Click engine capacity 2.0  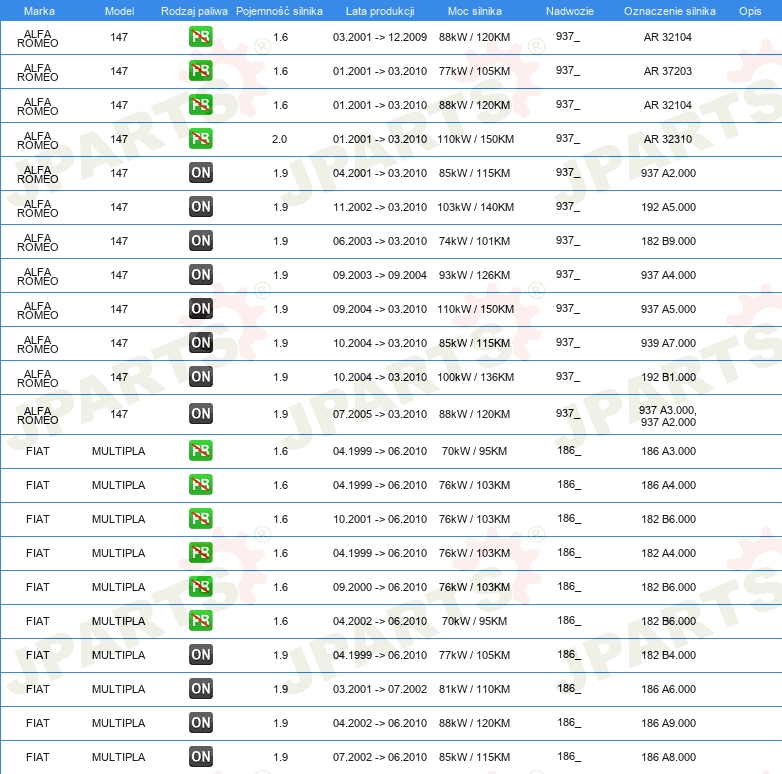[x=279, y=139]
